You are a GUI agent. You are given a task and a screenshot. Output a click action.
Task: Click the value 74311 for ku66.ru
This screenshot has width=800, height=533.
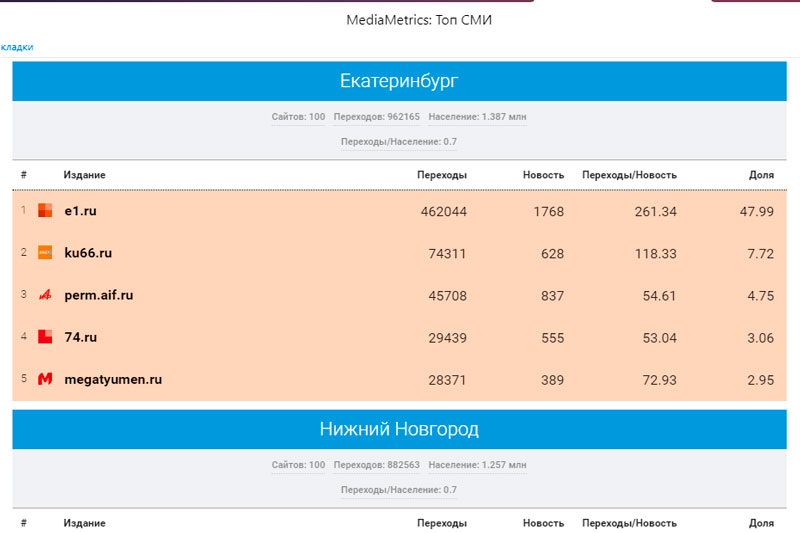point(447,254)
